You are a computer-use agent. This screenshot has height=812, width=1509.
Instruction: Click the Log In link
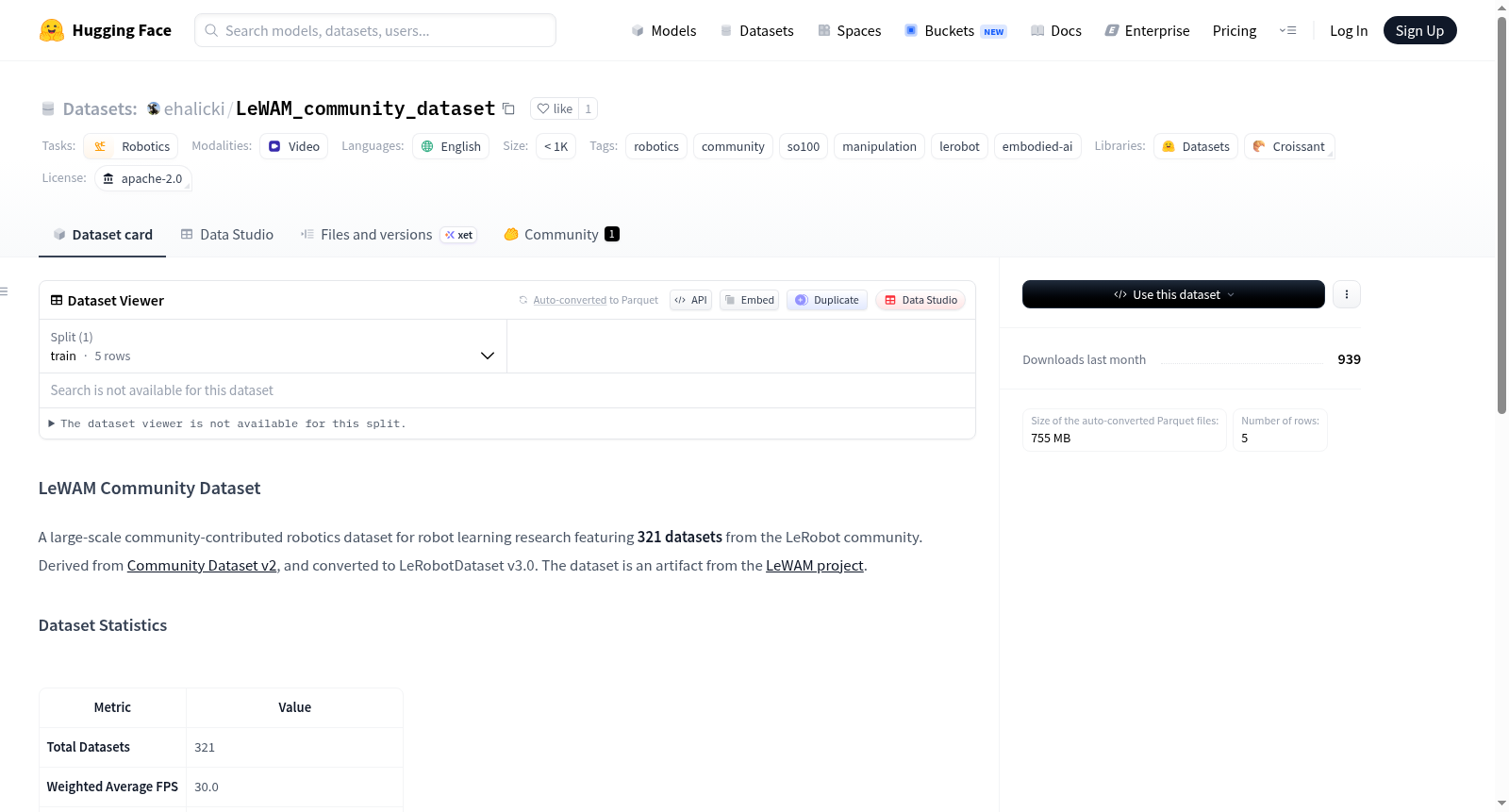point(1349,30)
